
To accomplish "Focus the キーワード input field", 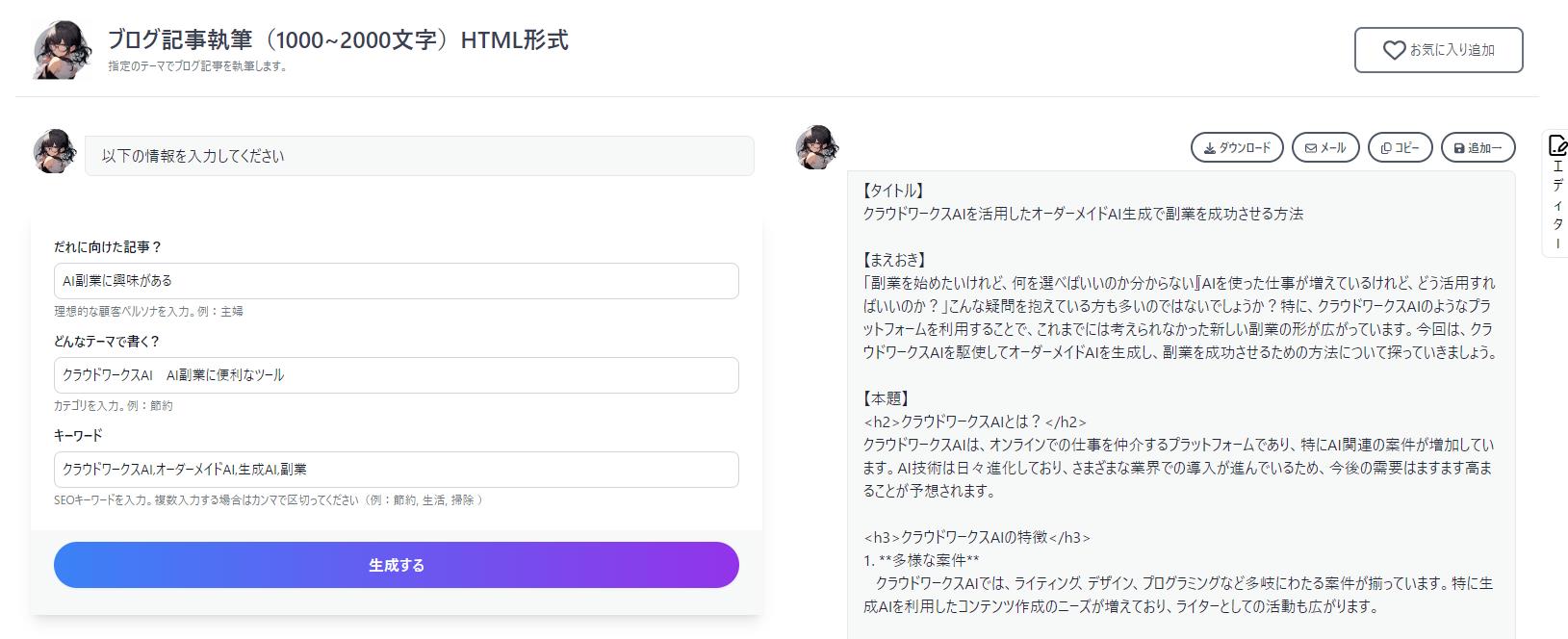I will coord(397,470).
